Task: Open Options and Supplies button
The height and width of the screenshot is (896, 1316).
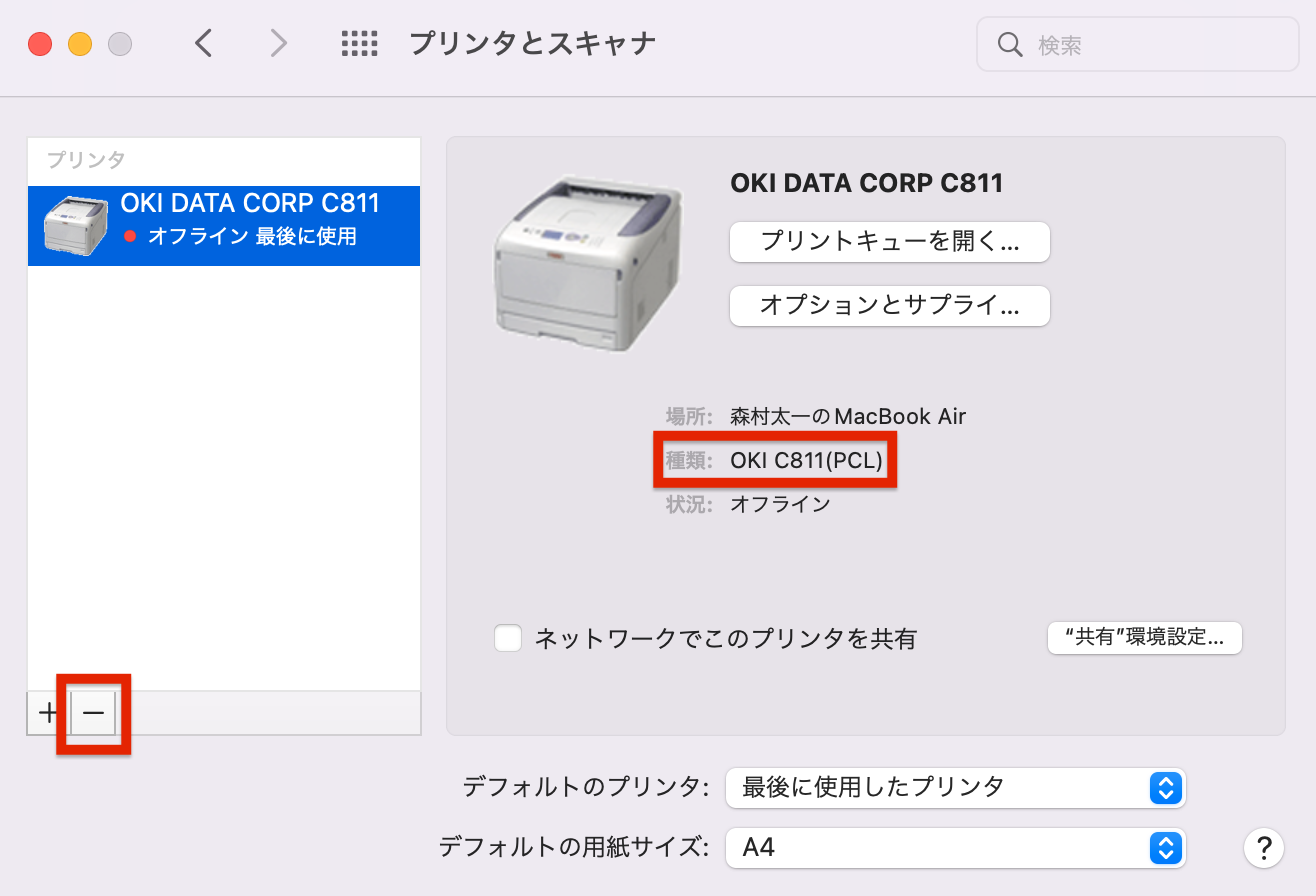Action: click(x=889, y=306)
